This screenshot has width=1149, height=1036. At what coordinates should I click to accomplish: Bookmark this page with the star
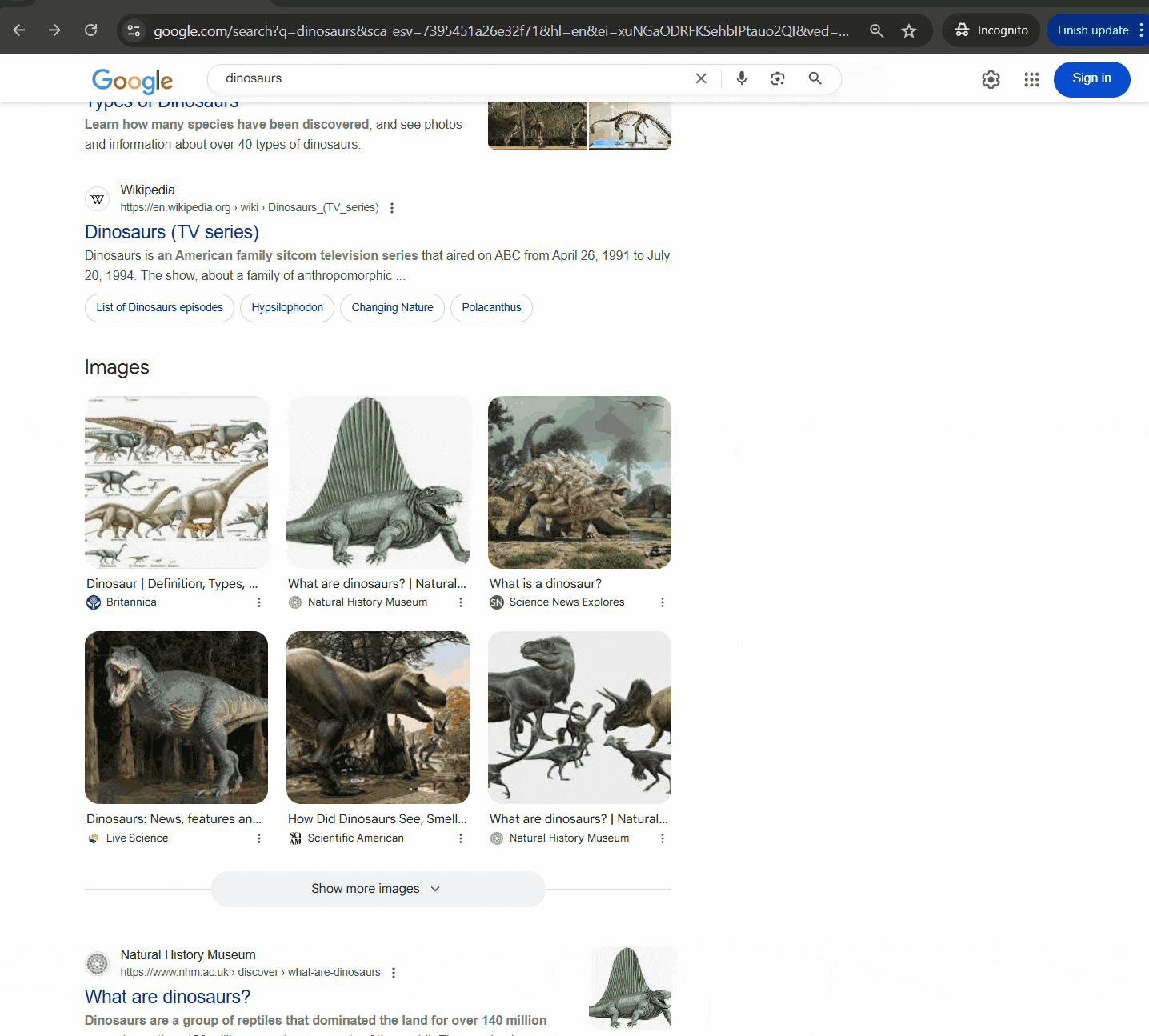coord(909,30)
